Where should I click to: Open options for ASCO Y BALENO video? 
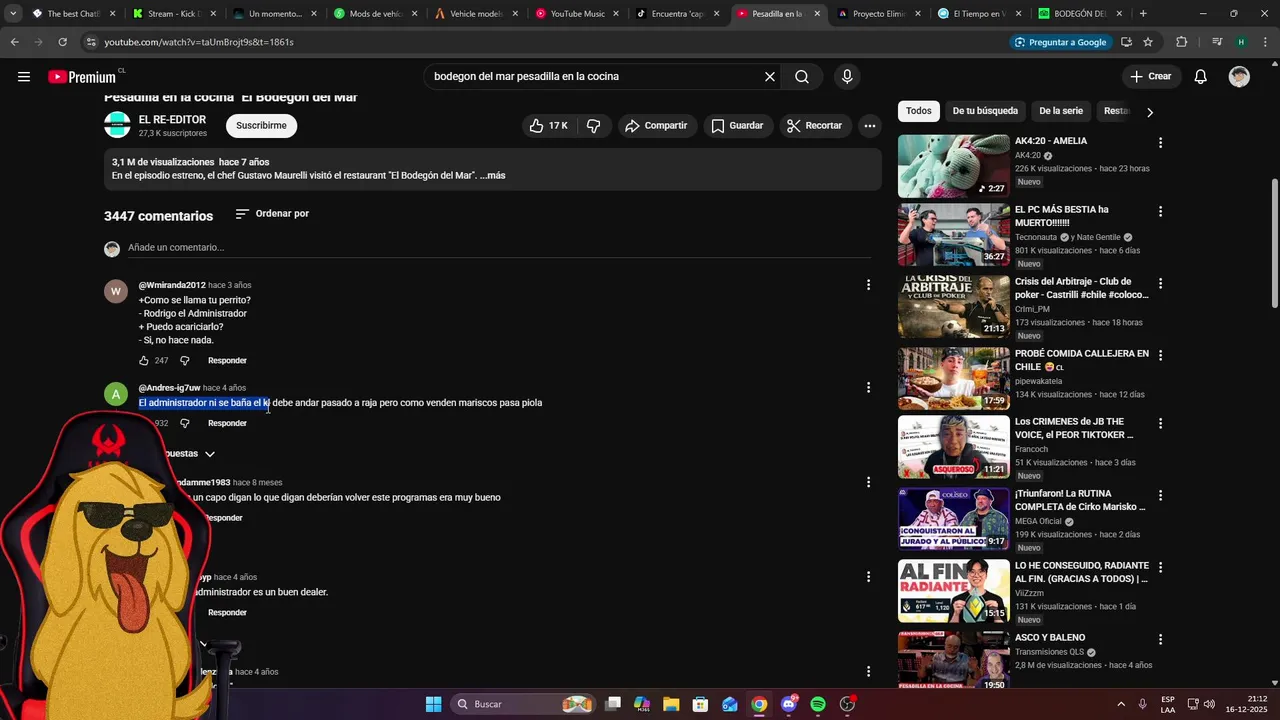(x=1160, y=640)
